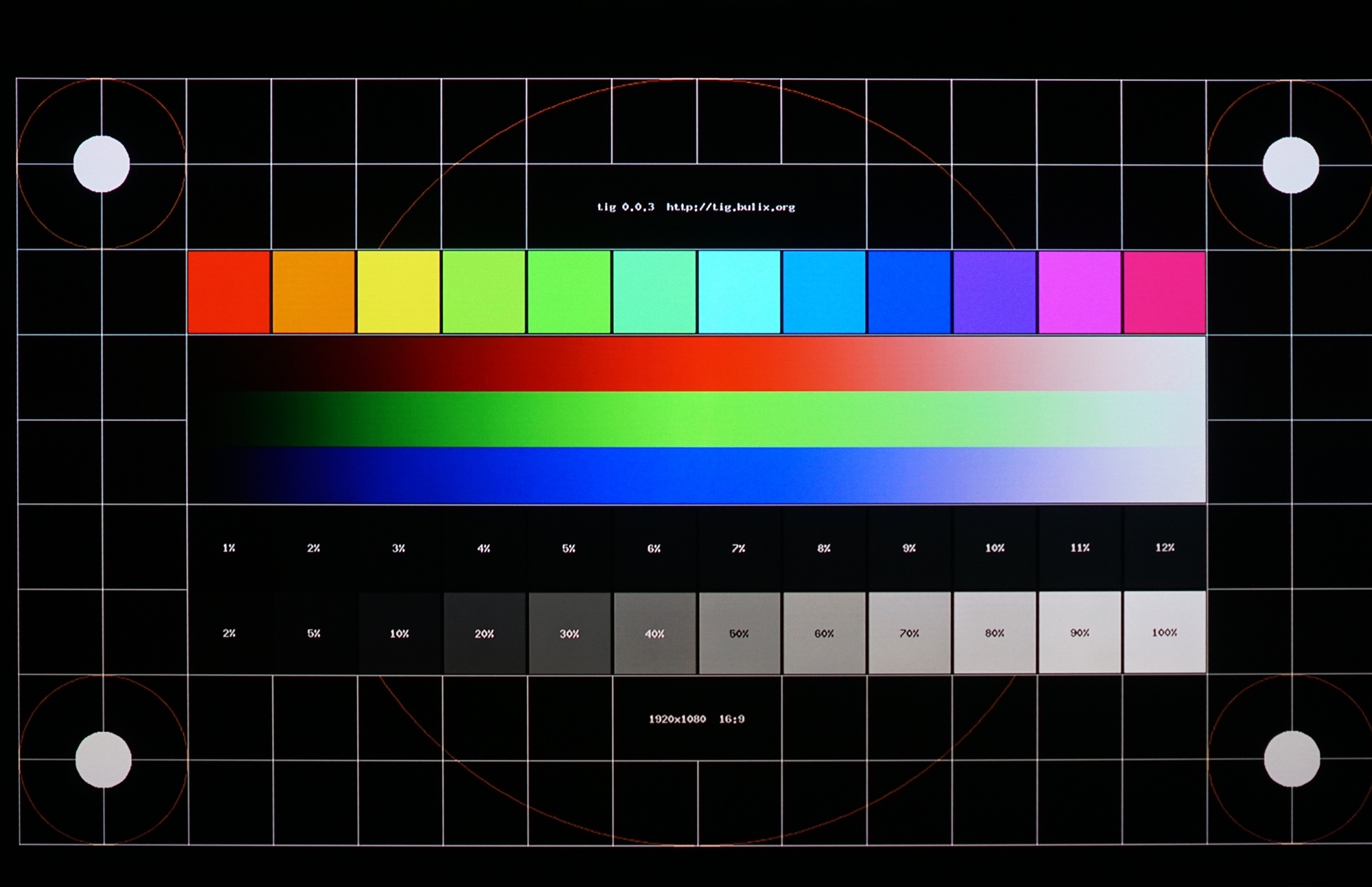Viewport: 1372px width, 887px height.
Task: Click the white dot in top-right circle
Action: (1291, 165)
